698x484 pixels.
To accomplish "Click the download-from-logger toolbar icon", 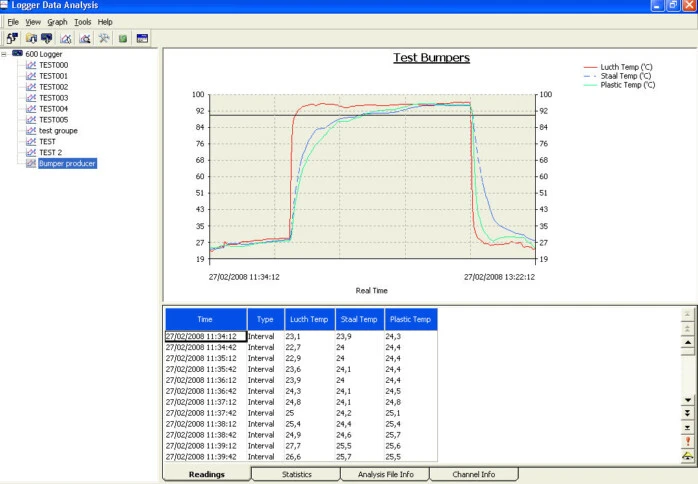I will (47, 38).
